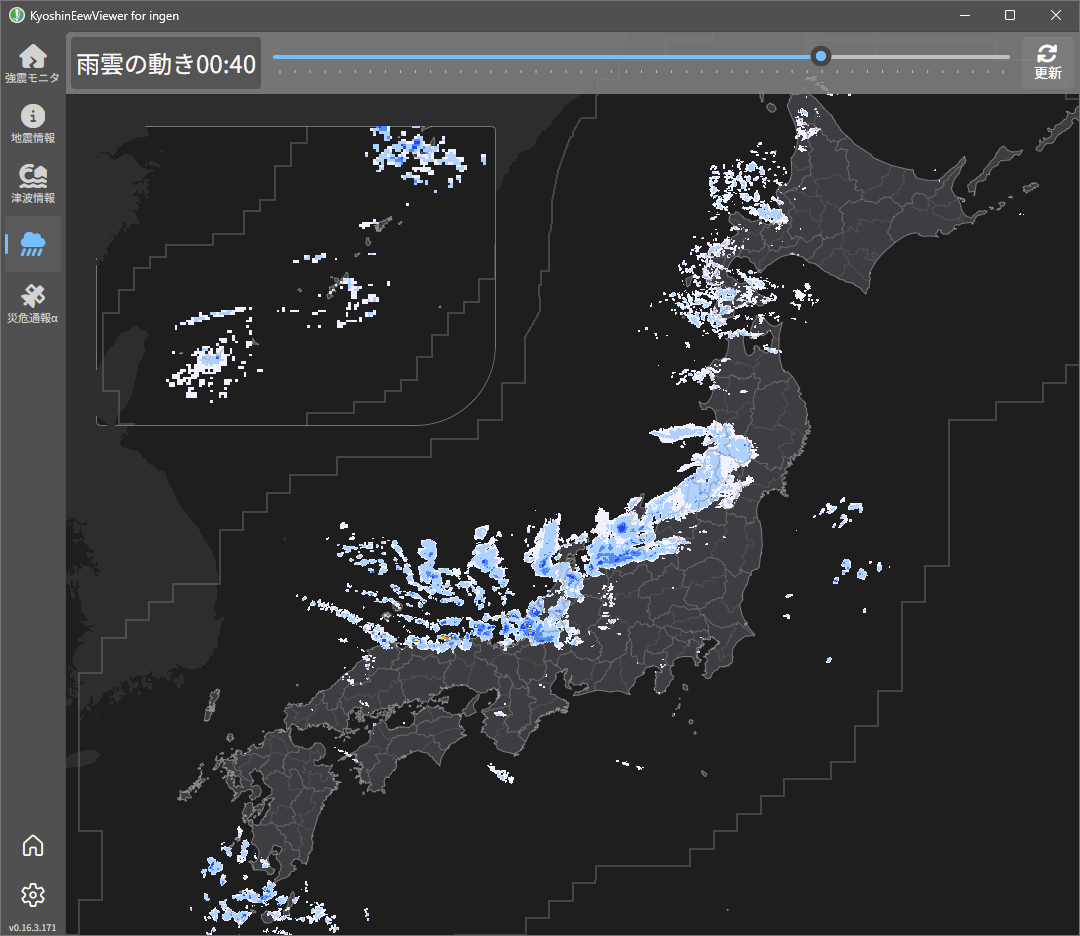The width and height of the screenshot is (1080, 936).
Task: Click the 雨雲の動き00:40 time label
Action: 166,64
